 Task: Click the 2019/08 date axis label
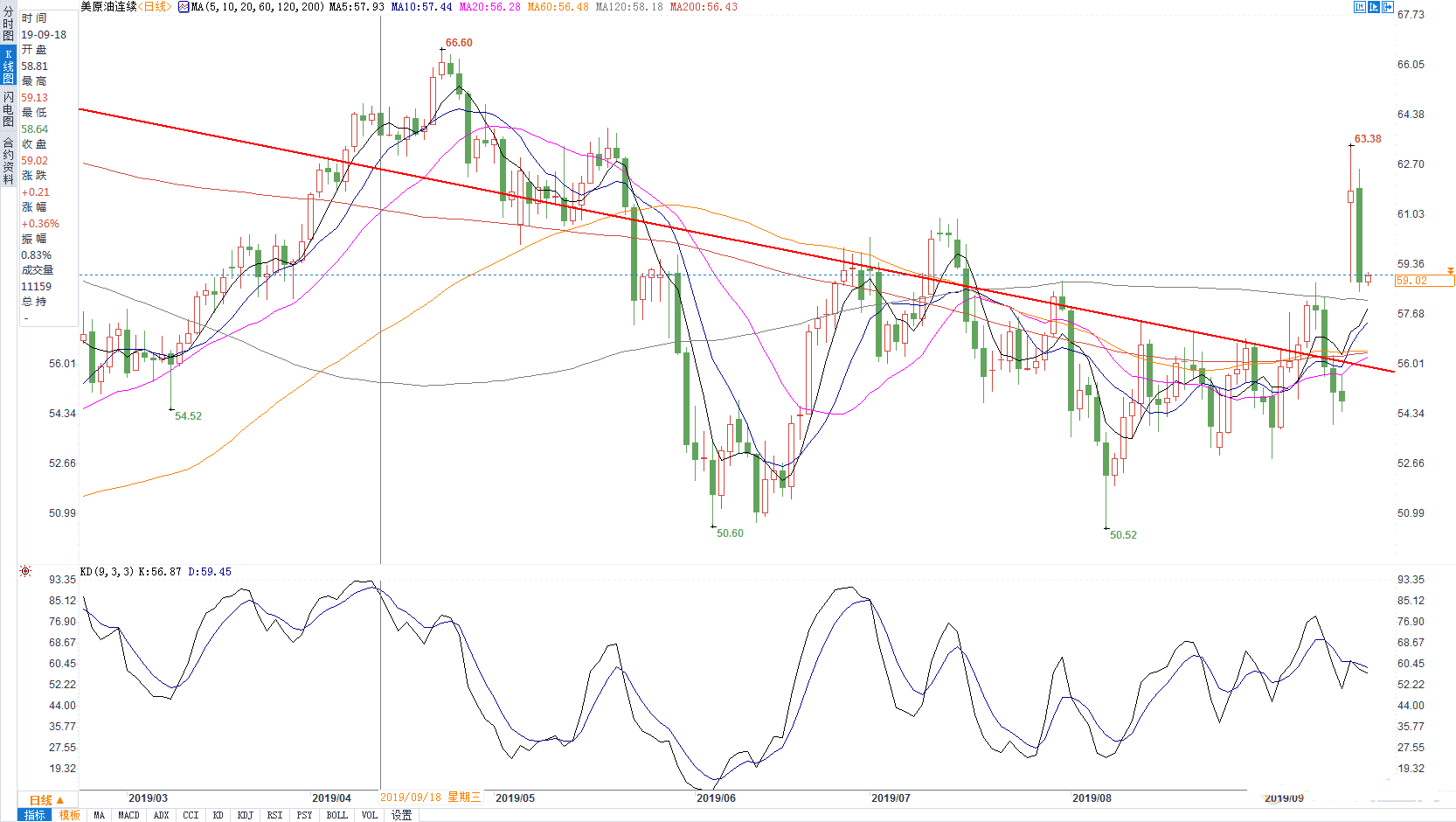click(x=1092, y=798)
